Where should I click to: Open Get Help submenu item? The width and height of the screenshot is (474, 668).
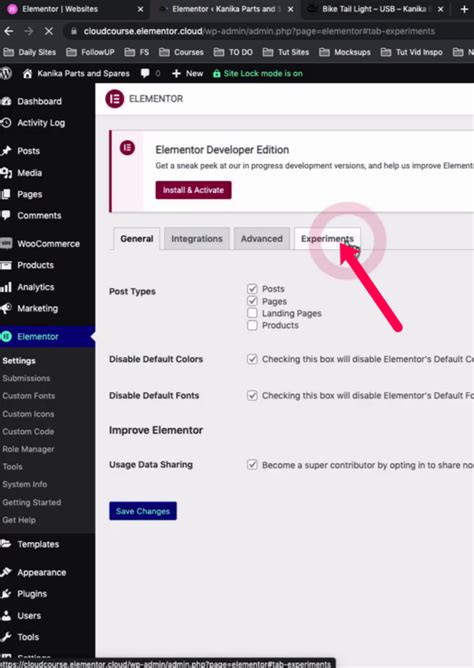[19, 520]
